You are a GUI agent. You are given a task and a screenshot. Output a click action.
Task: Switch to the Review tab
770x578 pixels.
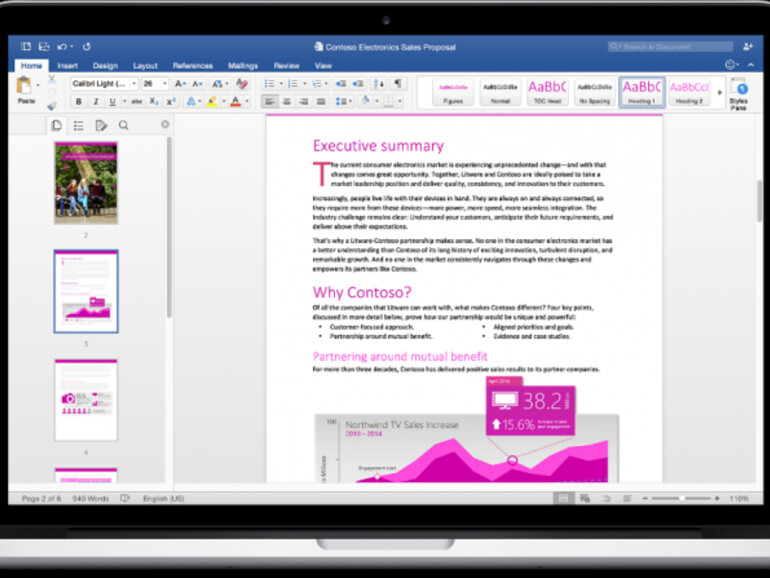point(286,65)
